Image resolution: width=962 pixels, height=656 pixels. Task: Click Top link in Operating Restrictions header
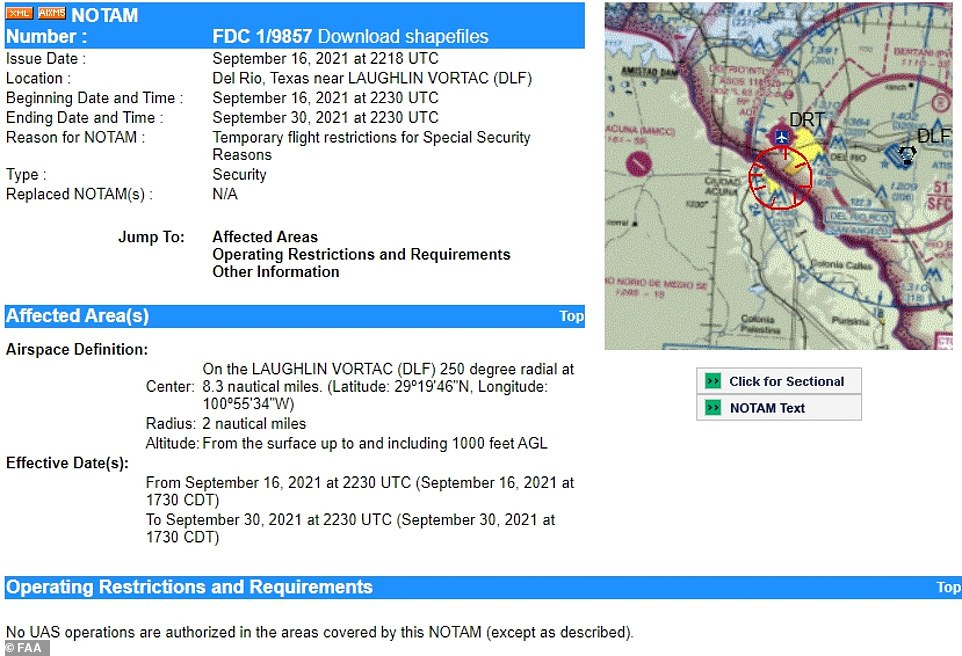point(949,587)
